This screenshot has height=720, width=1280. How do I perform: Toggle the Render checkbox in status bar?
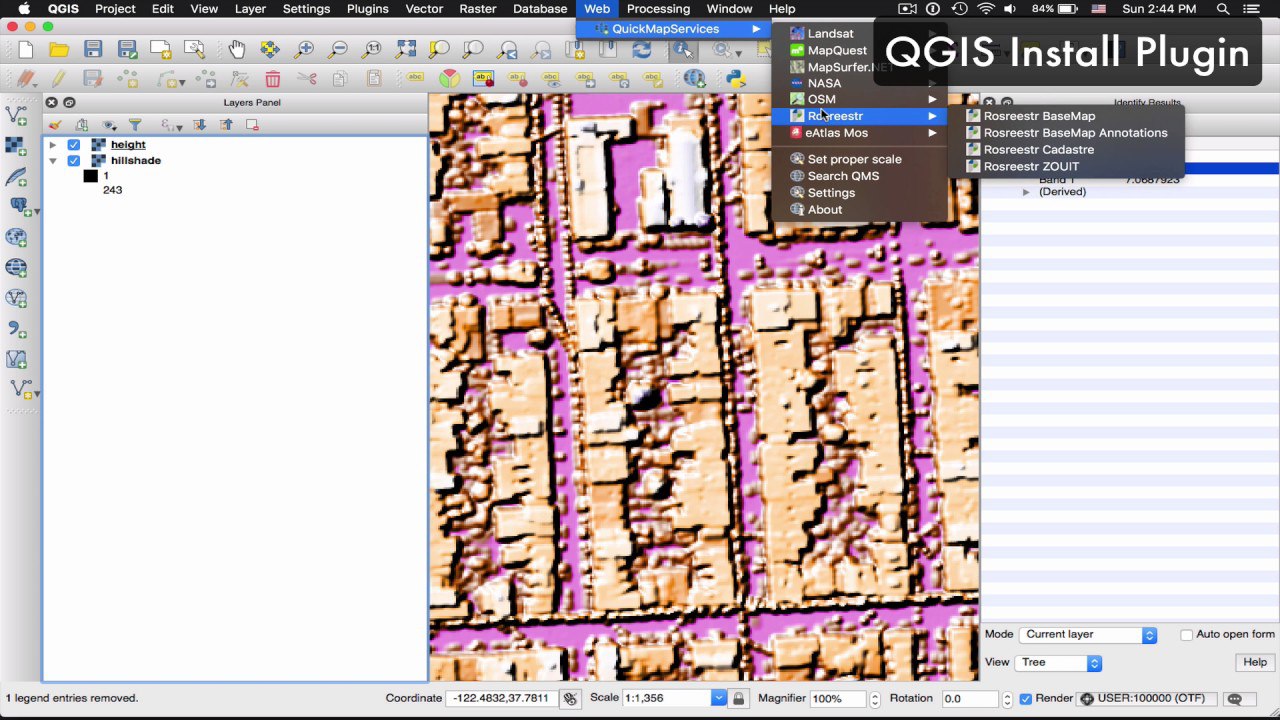click(1026, 699)
